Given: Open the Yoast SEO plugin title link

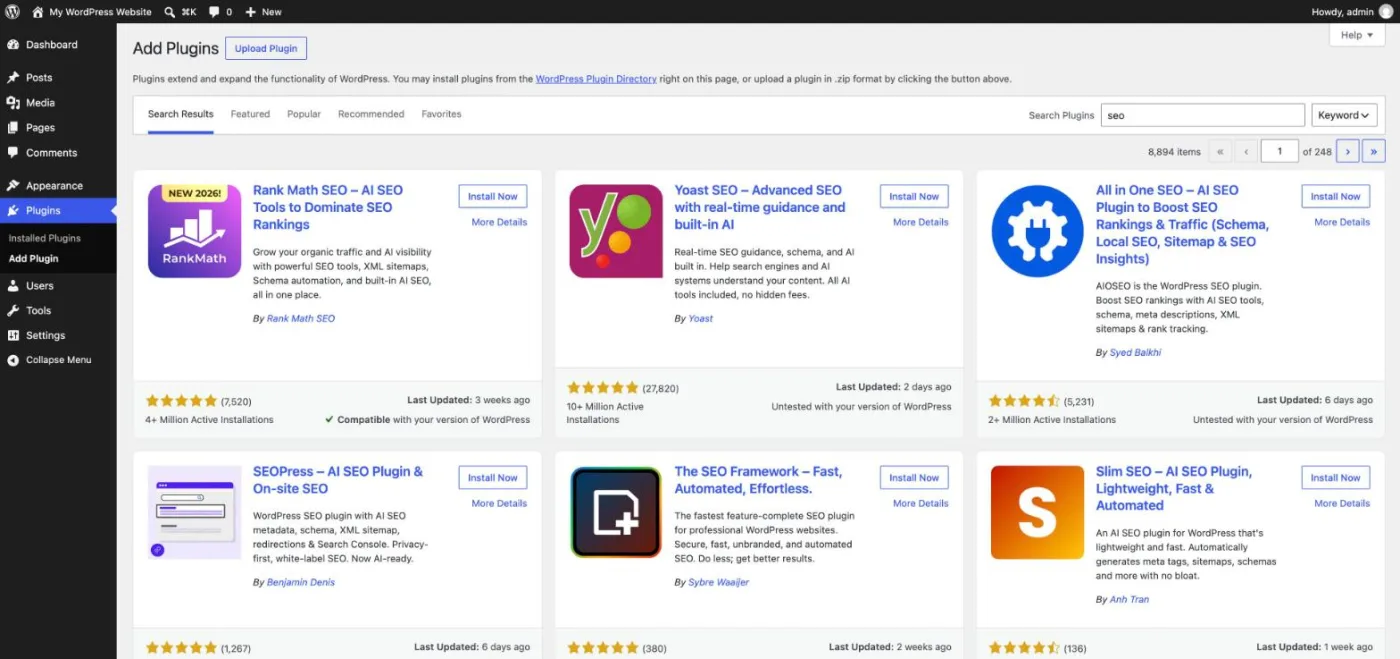Looking at the screenshot, I should point(760,207).
